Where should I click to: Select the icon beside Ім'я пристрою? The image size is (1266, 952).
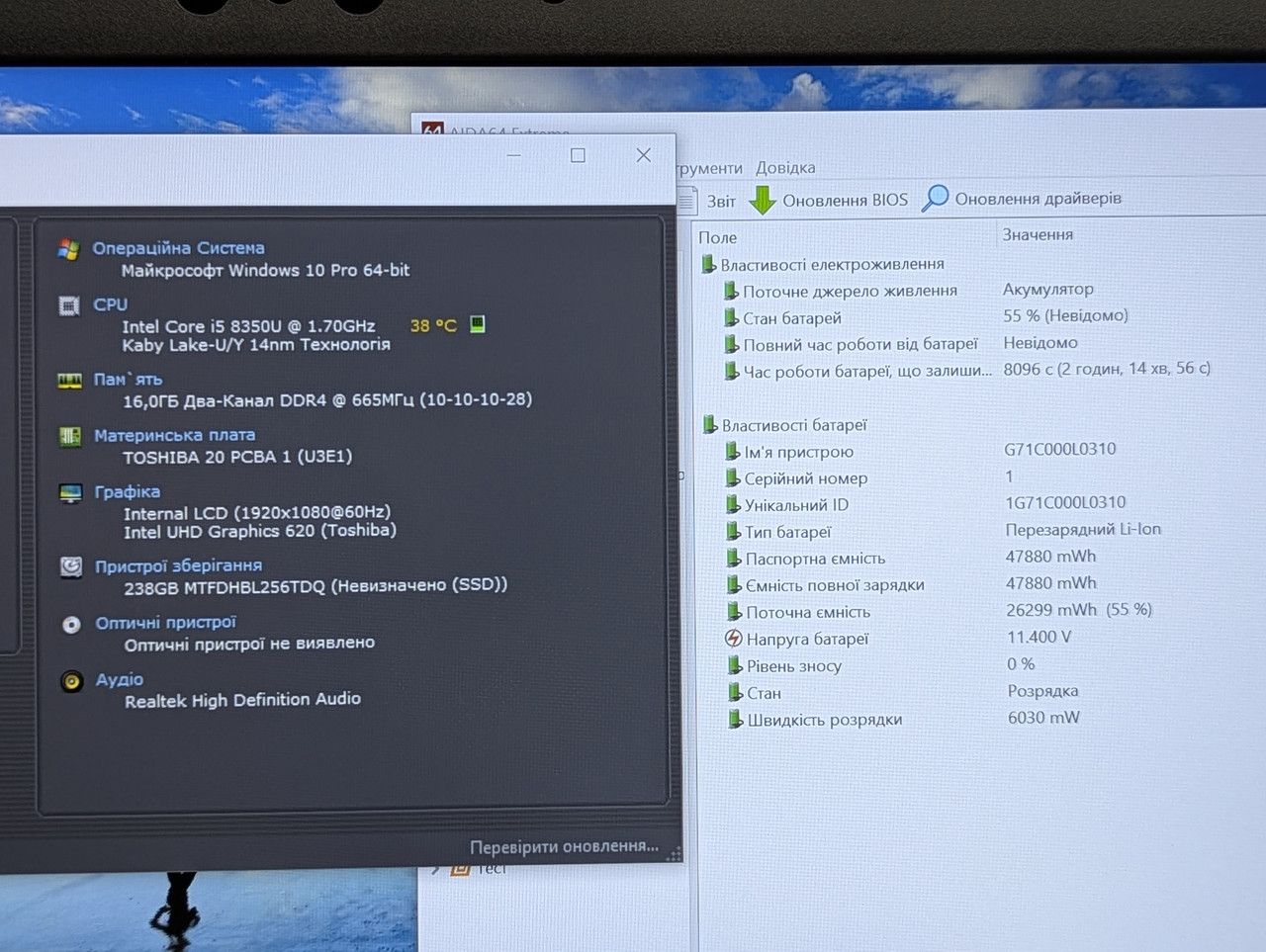[x=732, y=452]
